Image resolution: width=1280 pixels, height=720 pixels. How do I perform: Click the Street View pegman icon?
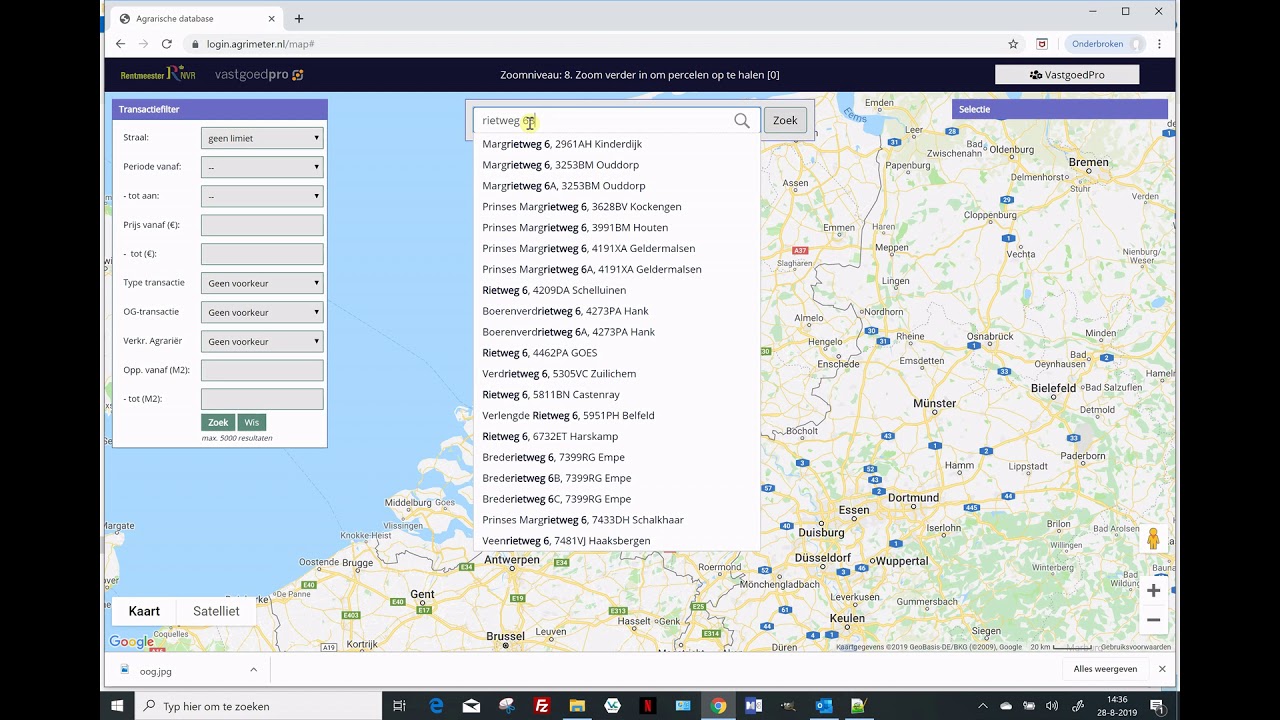coord(1153,539)
